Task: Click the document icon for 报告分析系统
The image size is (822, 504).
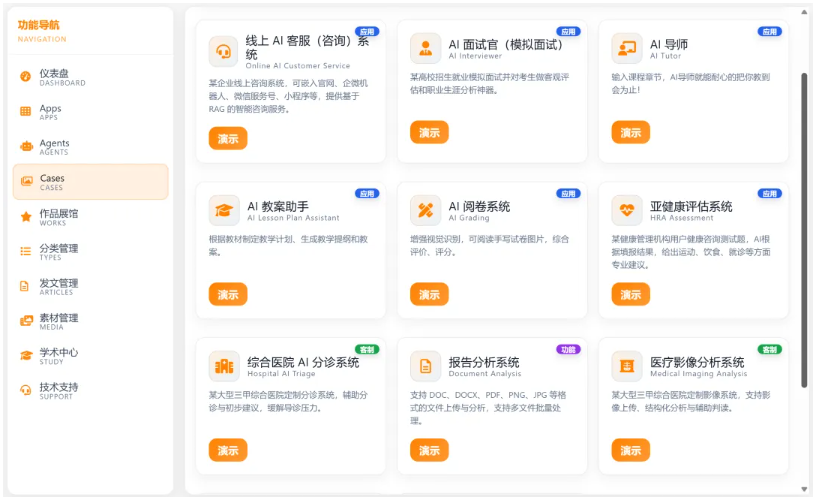Action: [425, 366]
